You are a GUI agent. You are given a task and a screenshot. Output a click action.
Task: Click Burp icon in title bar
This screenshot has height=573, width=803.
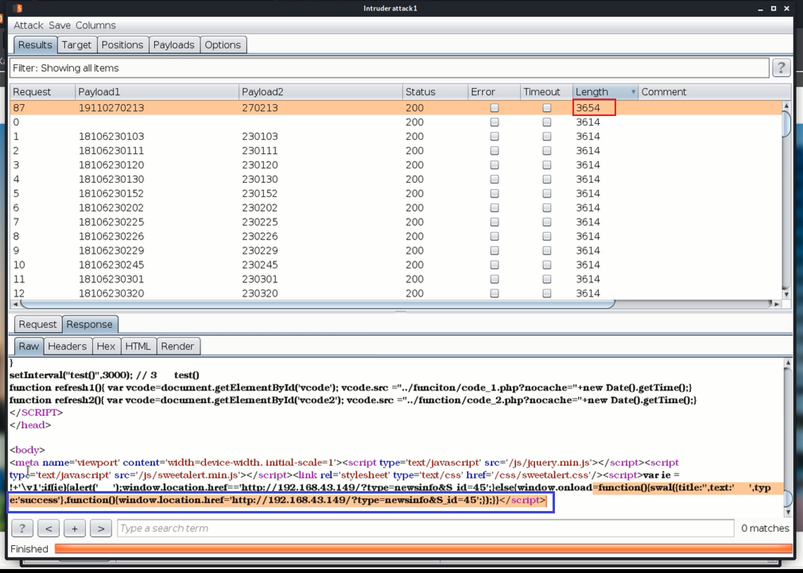click(x=17, y=8)
